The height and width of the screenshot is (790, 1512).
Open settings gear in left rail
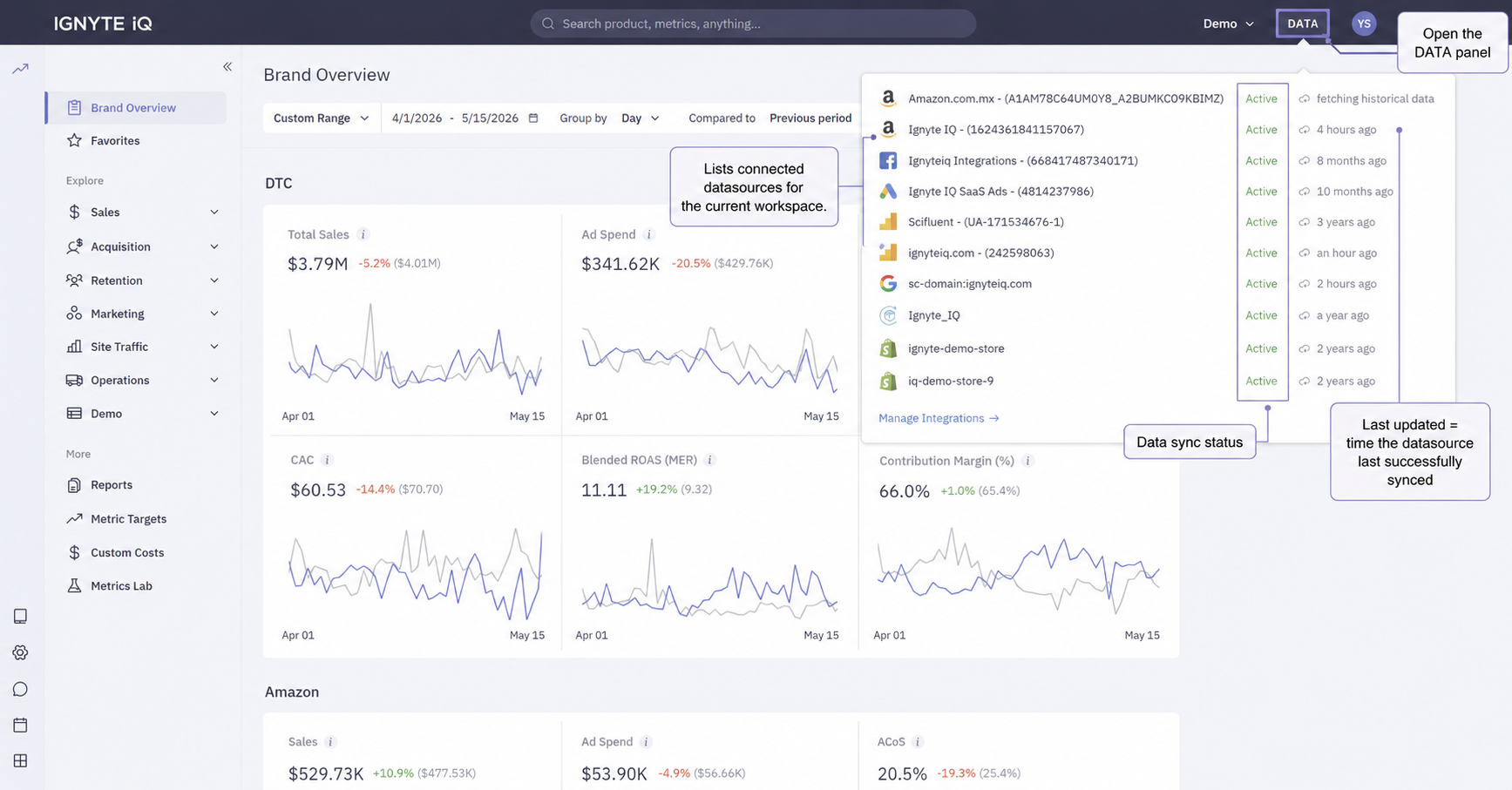[x=20, y=652]
